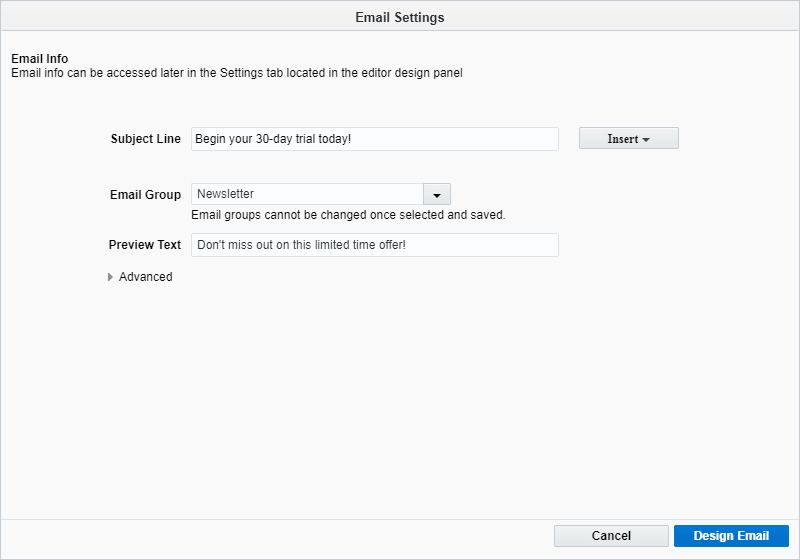Click the Subject Line label
Image resolution: width=800 pixels, height=560 pixels.
(145, 139)
